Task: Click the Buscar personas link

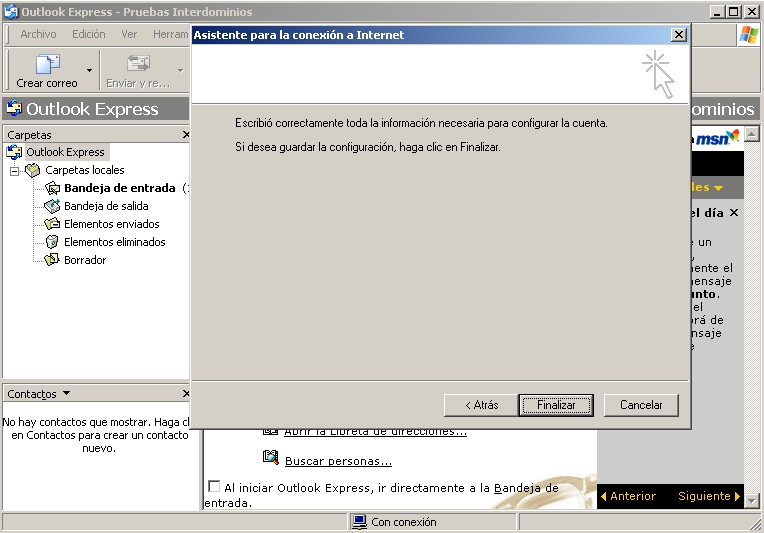Action: point(338,461)
